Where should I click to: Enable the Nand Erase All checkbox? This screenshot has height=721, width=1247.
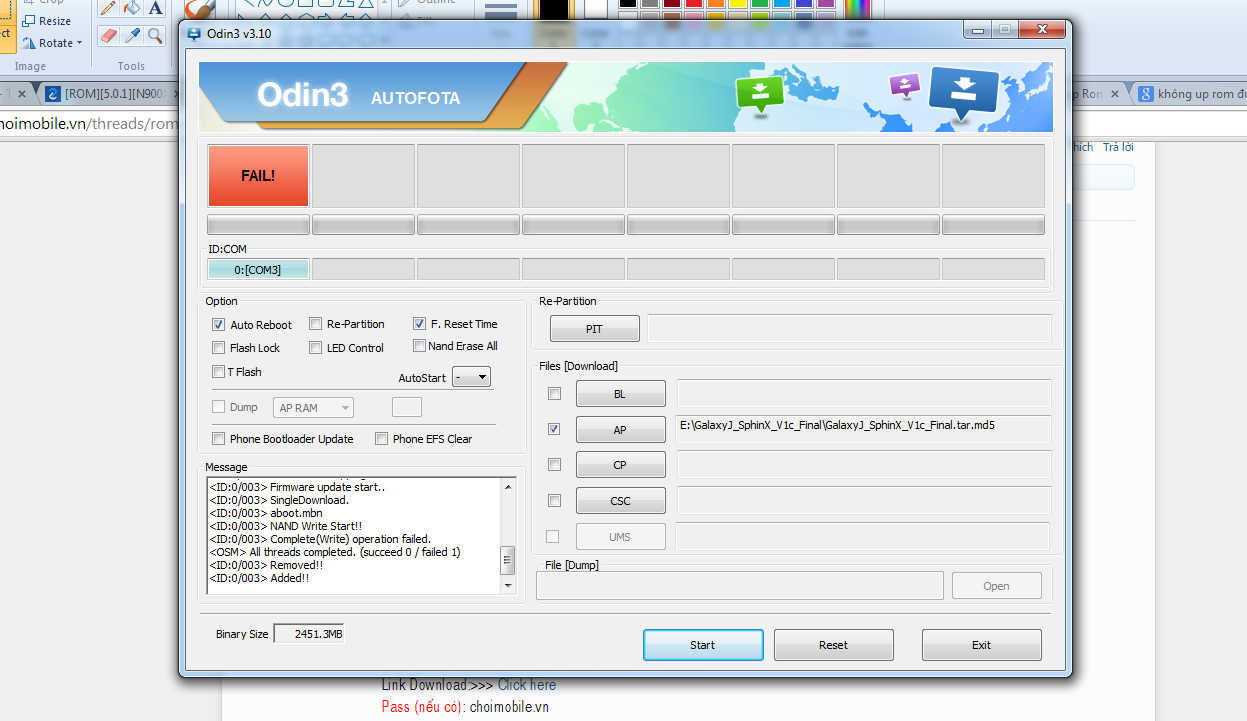pyautogui.click(x=419, y=346)
